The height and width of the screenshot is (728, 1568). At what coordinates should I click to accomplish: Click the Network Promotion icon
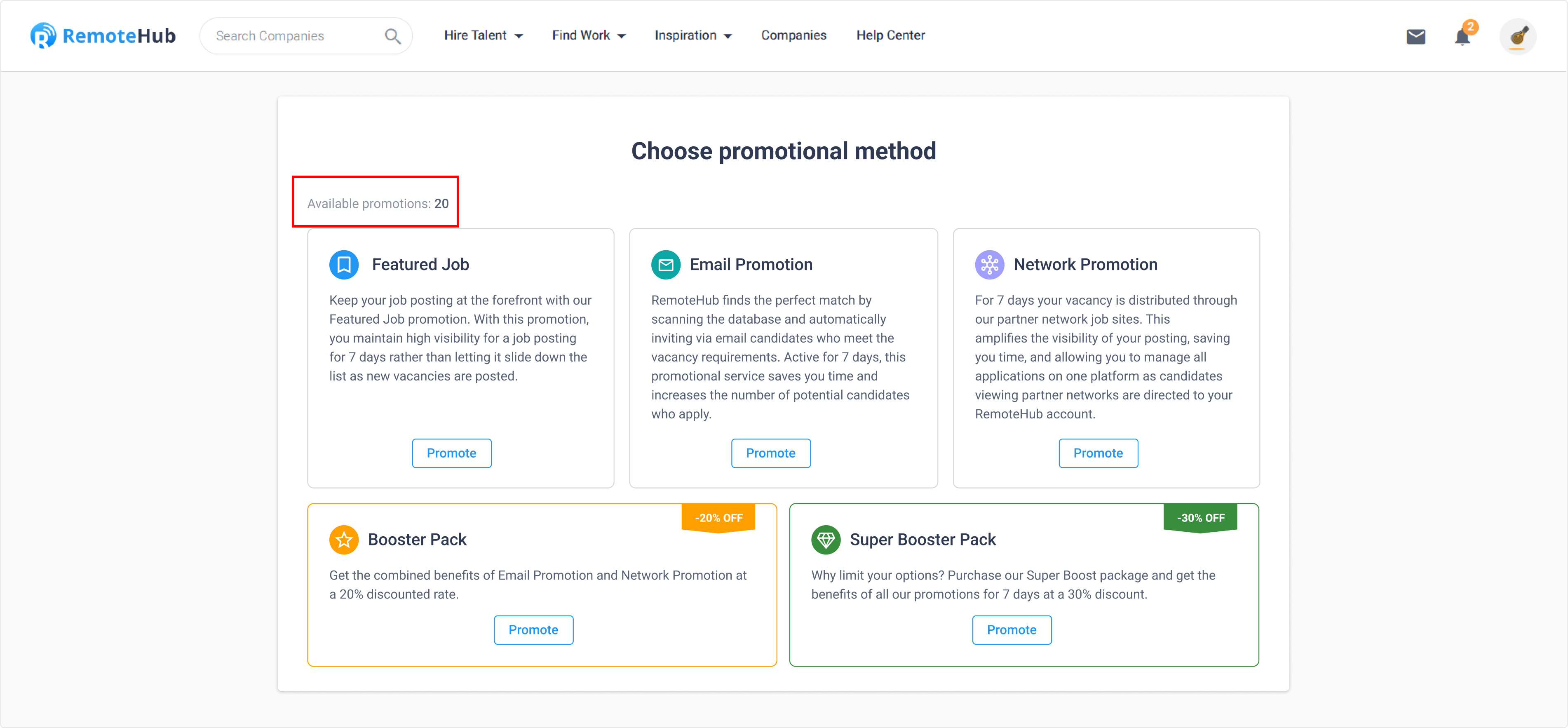pos(990,265)
